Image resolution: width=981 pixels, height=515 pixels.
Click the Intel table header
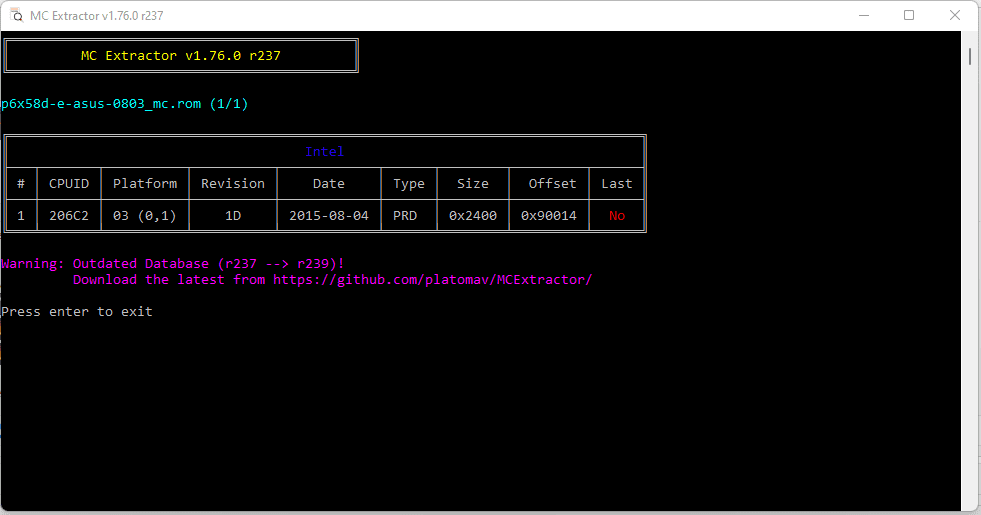click(x=324, y=151)
